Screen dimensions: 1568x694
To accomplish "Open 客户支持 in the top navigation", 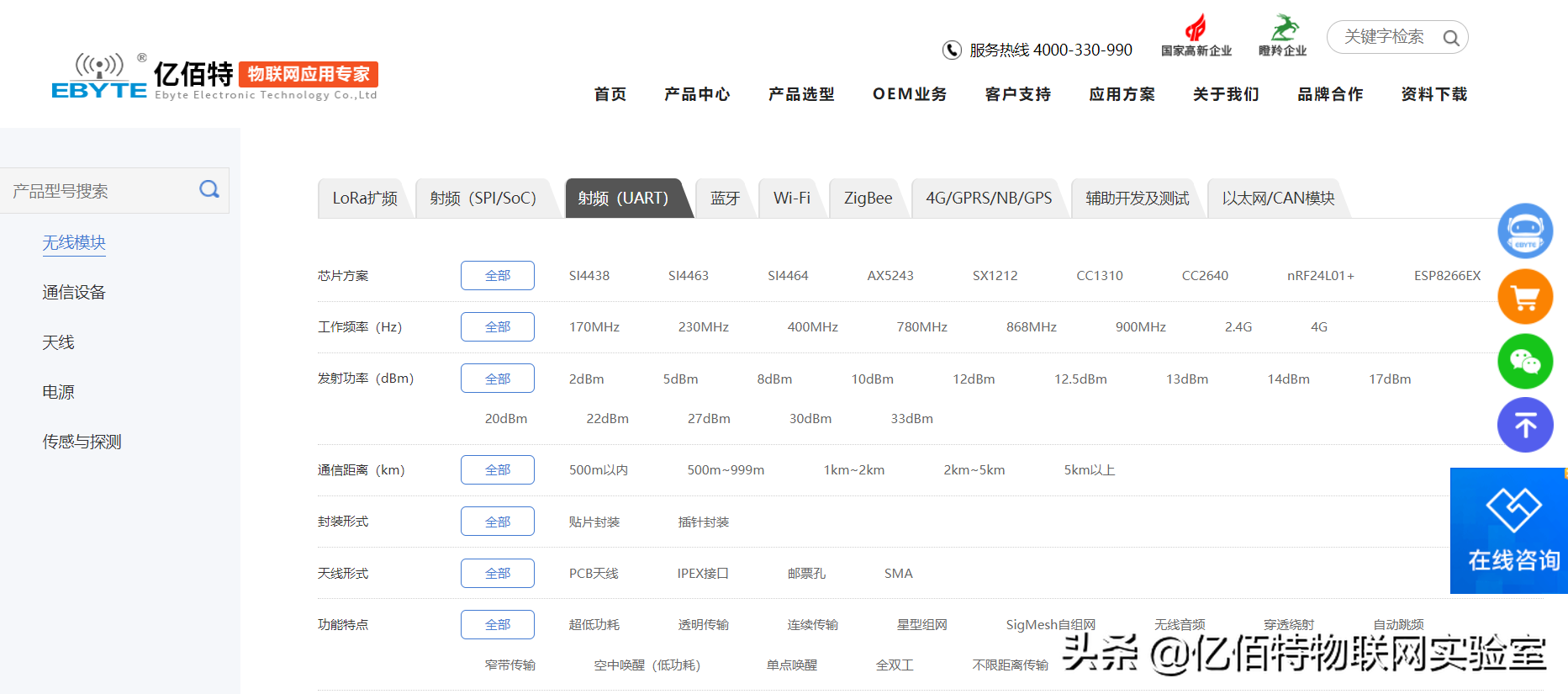I will point(1018,94).
